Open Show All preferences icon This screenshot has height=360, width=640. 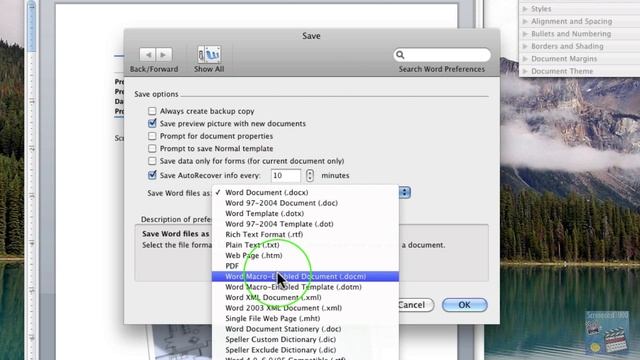(209, 54)
